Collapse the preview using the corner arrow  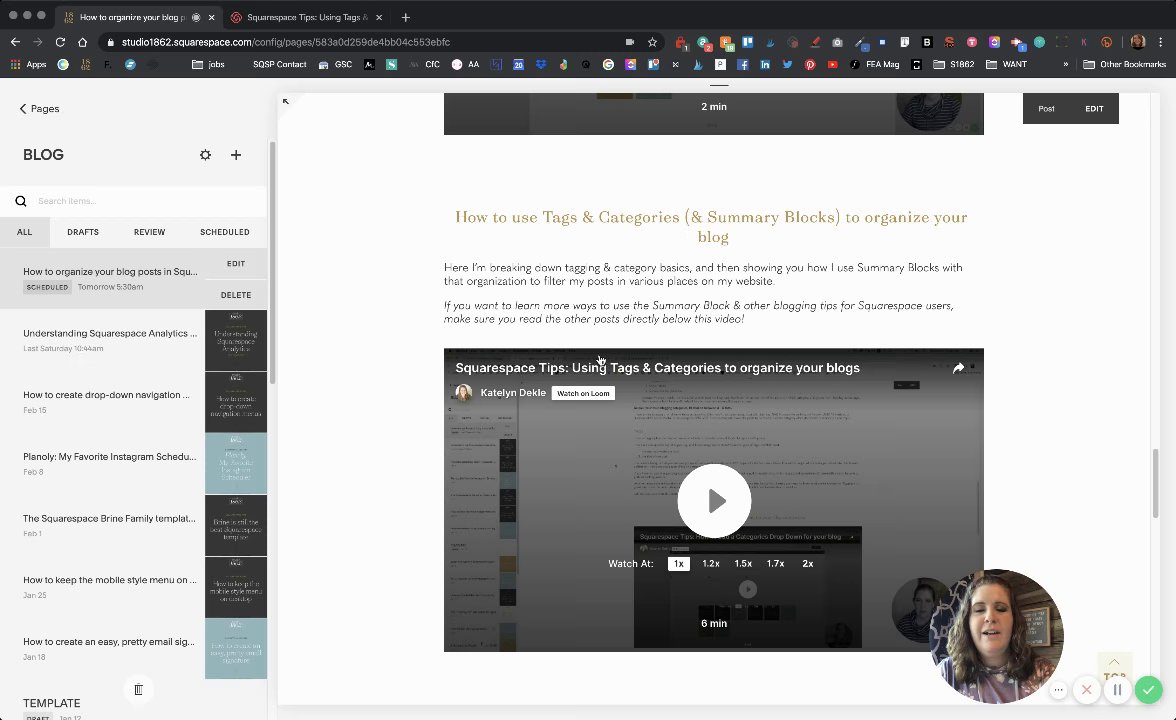[286, 100]
